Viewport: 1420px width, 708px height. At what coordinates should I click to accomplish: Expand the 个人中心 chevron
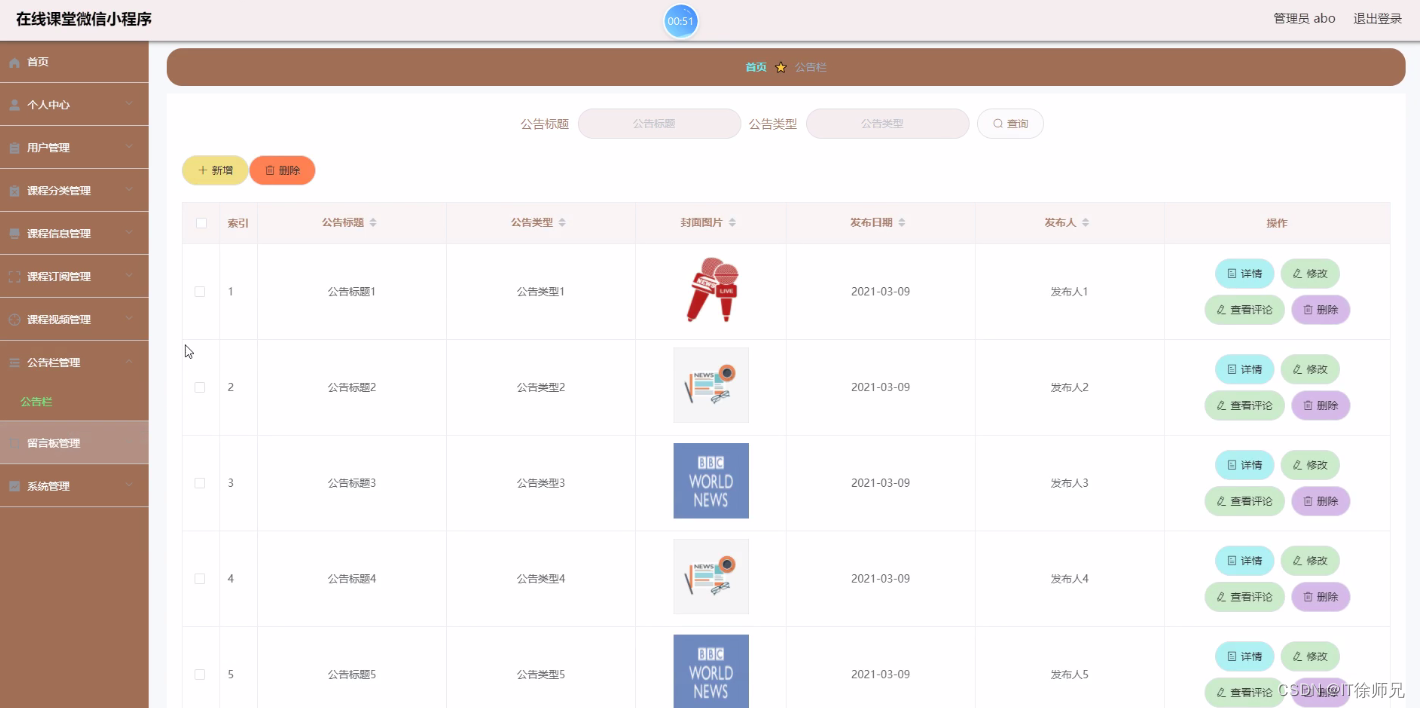[129, 104]
